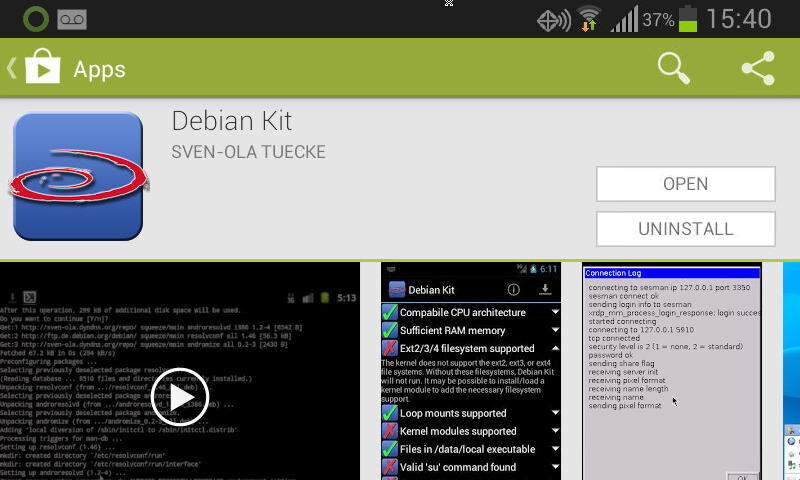Tap the Wi-Fi status icon
800x480 pixels.
click(589, 18)
